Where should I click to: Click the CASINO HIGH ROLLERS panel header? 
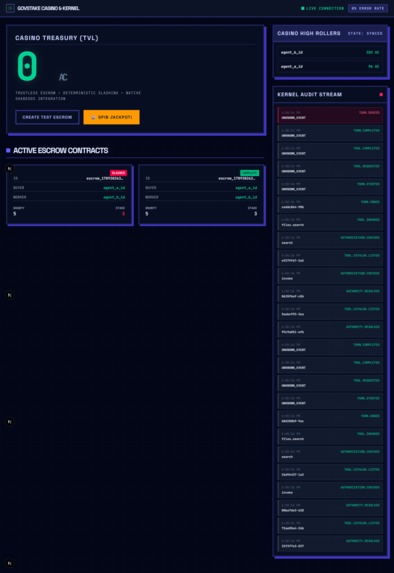click(330, 33)
